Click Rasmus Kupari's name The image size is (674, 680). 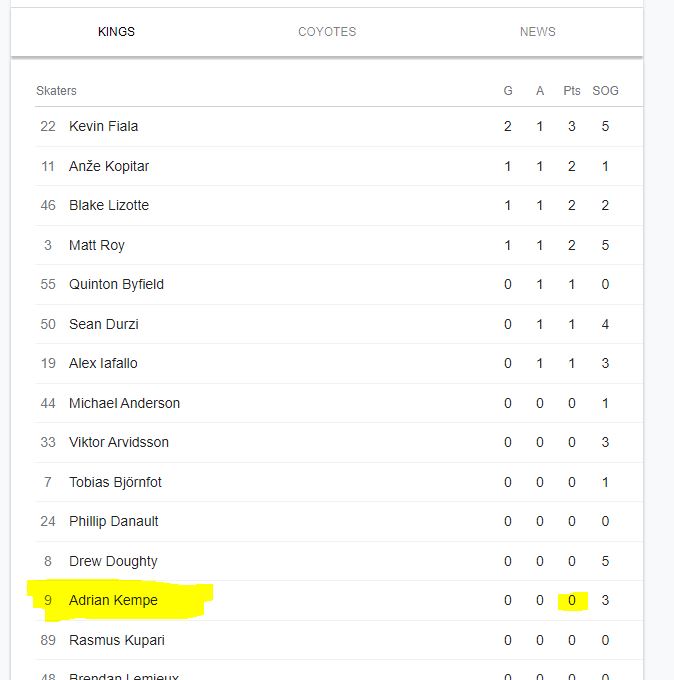click(117, 640)
